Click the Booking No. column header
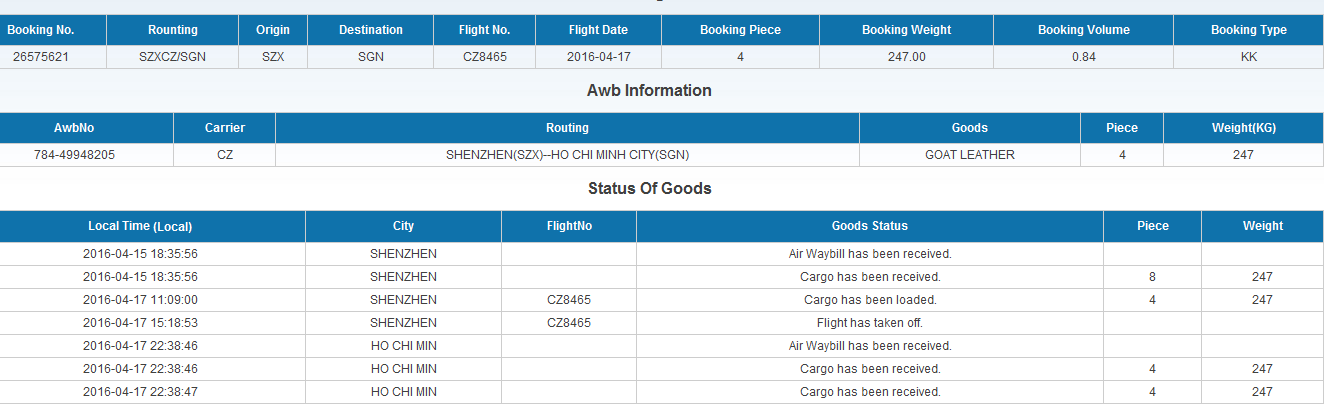1324x407 pixels. point(41,30)
